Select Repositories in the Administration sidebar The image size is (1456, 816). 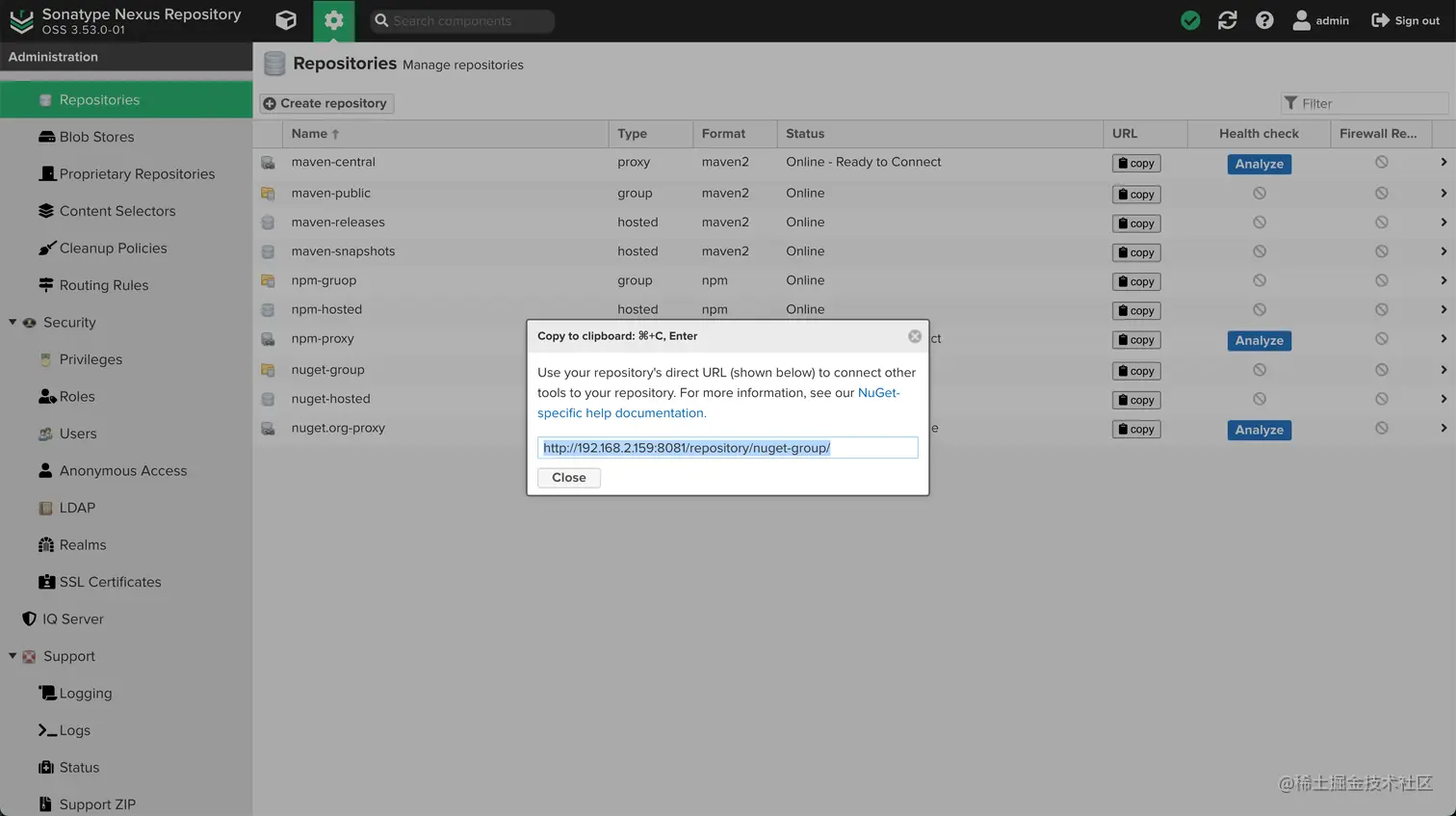(126, 100)
